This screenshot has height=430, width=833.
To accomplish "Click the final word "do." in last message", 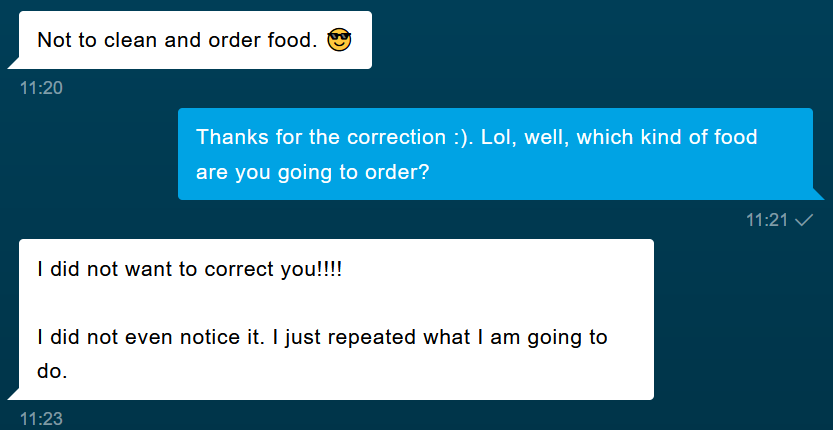I will 52,371.
